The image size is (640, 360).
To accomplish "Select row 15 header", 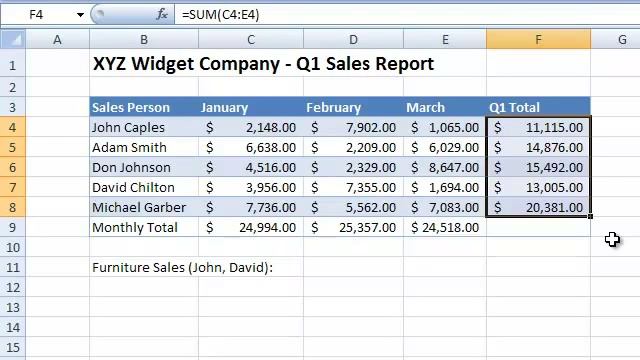I will coord(13,347).
